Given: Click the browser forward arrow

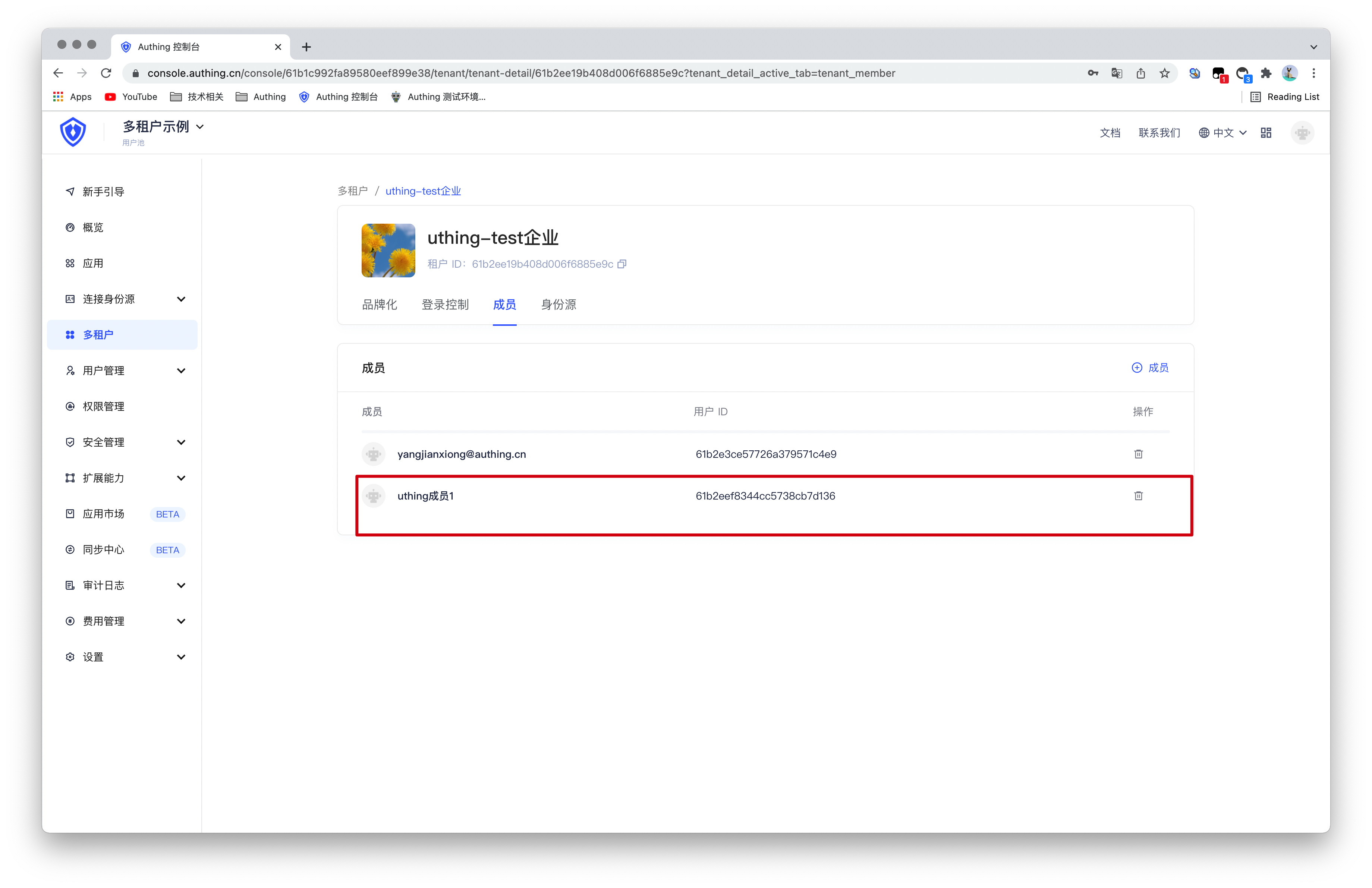Looking at the screenshot, I should [x=82, y=73].
